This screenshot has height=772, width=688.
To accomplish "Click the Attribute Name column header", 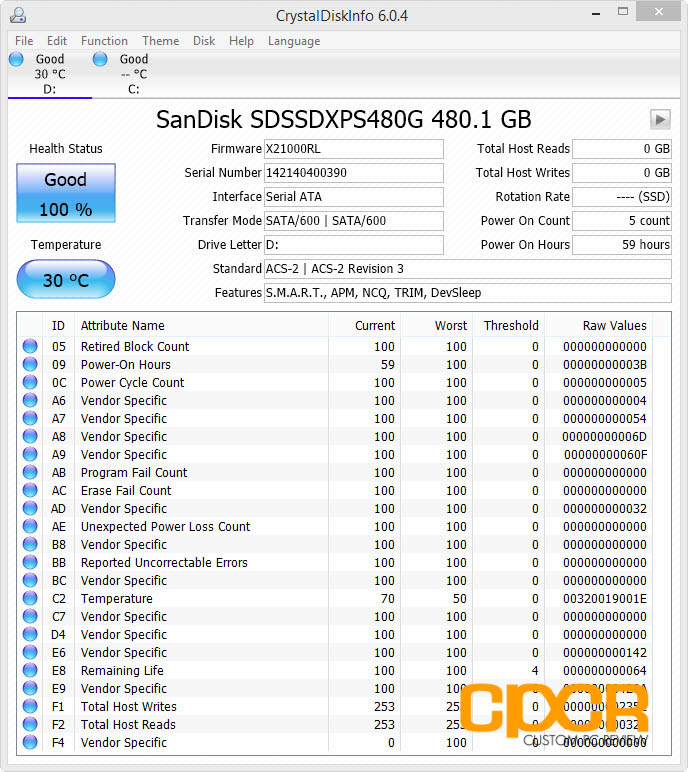I will point(201,325).
